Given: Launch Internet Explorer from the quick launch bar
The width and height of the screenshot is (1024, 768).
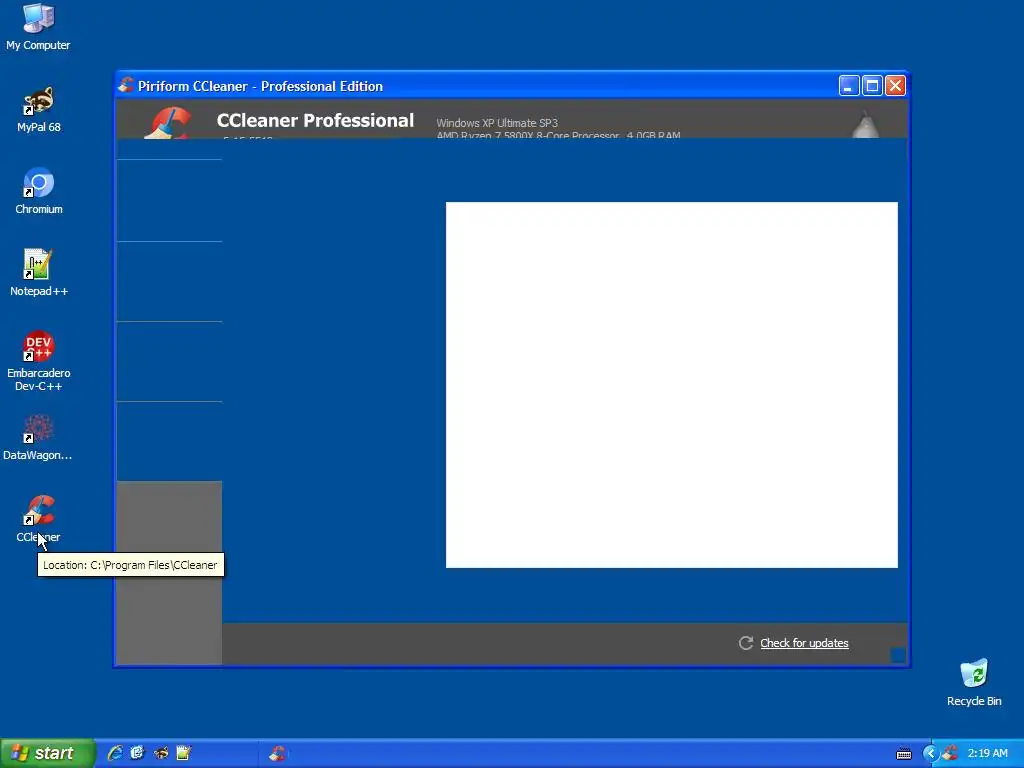Looking at the screenshot, I should 115,753.
